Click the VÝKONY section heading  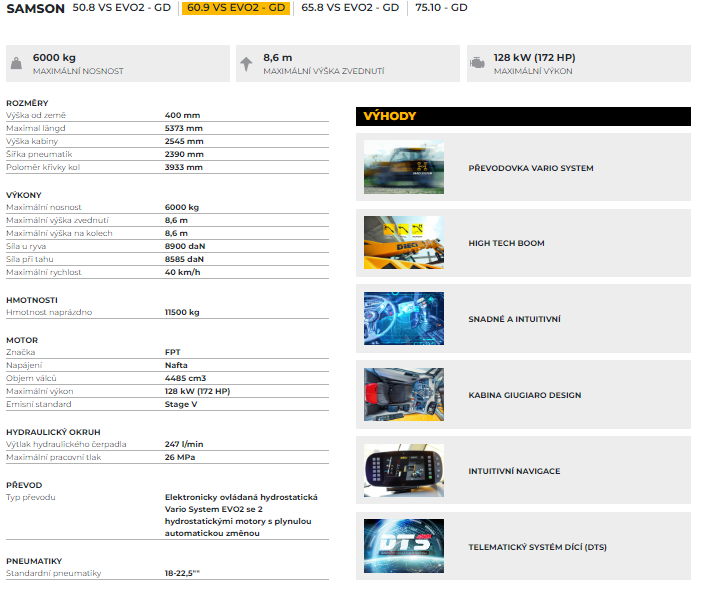click(24, 195)
